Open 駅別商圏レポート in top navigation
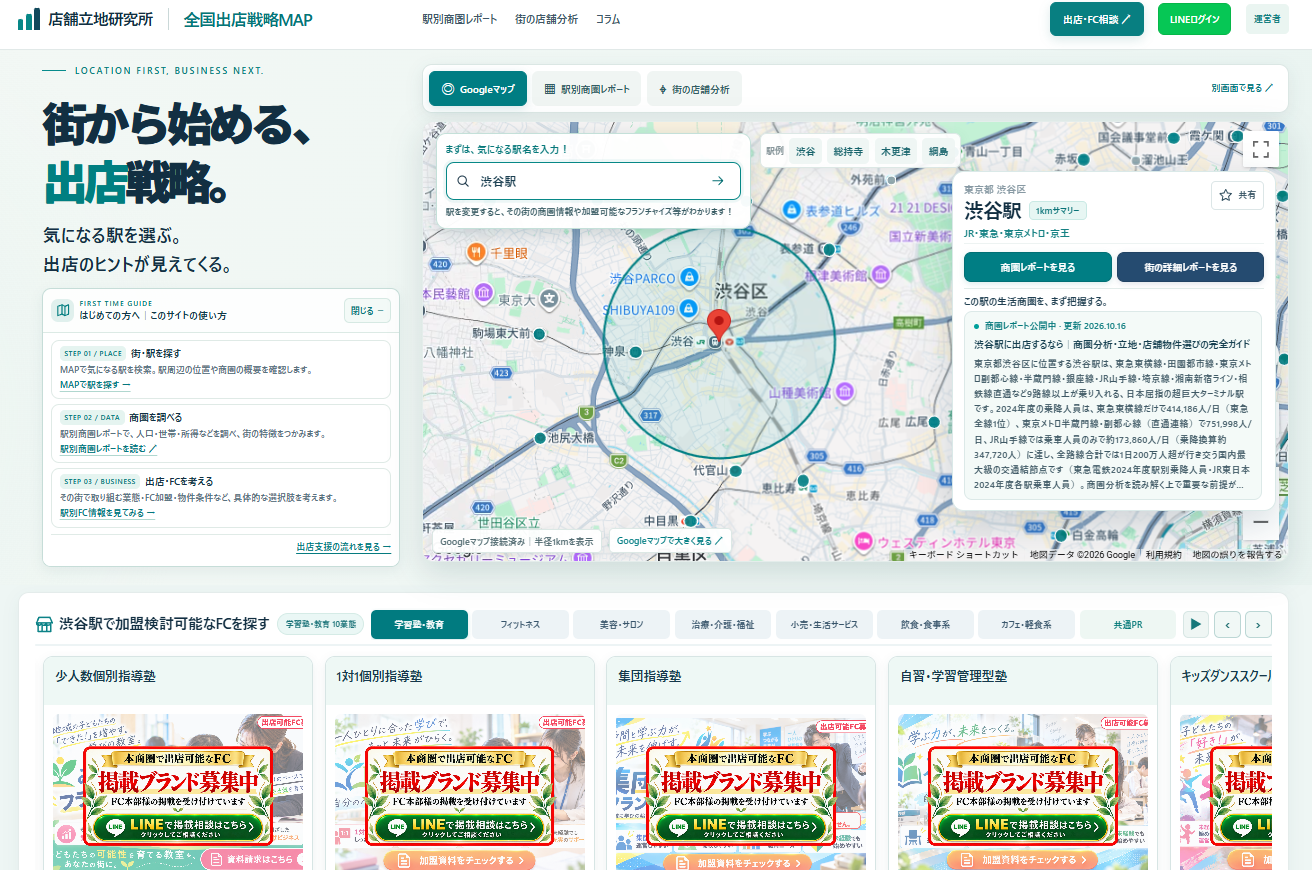This screenshot has width=1312, height=870. (x=459, y=19)
